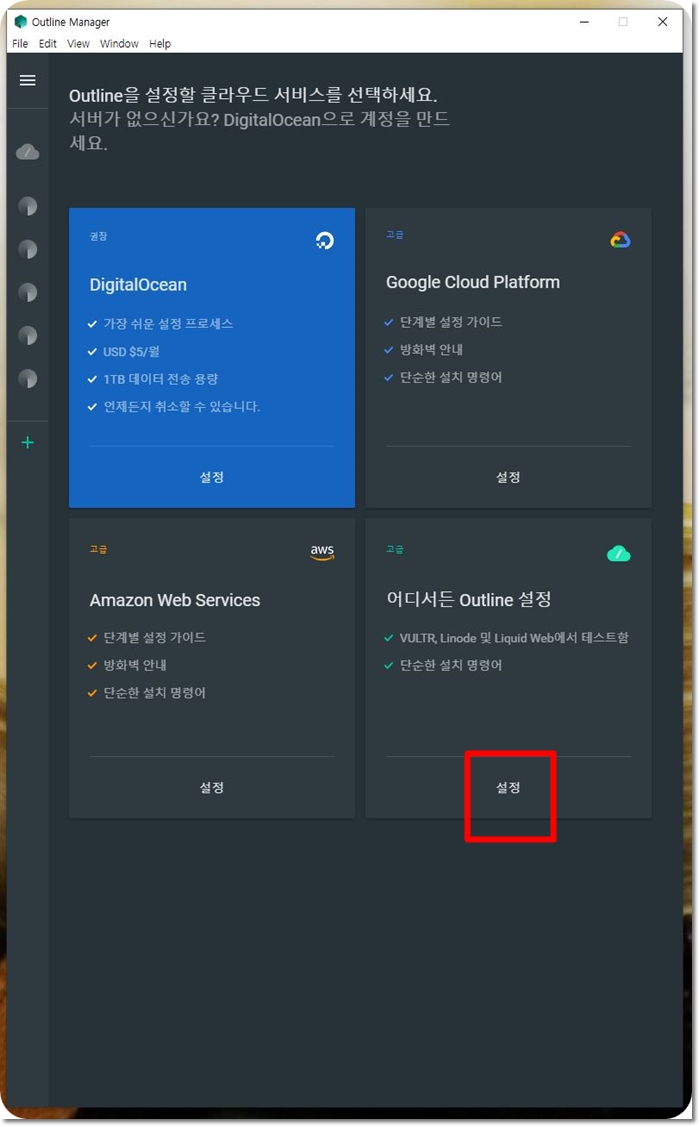Screen dimensions: 700x1127
Task: Click 설정 on the Amazon Web Services card
Action: [212, 788]
